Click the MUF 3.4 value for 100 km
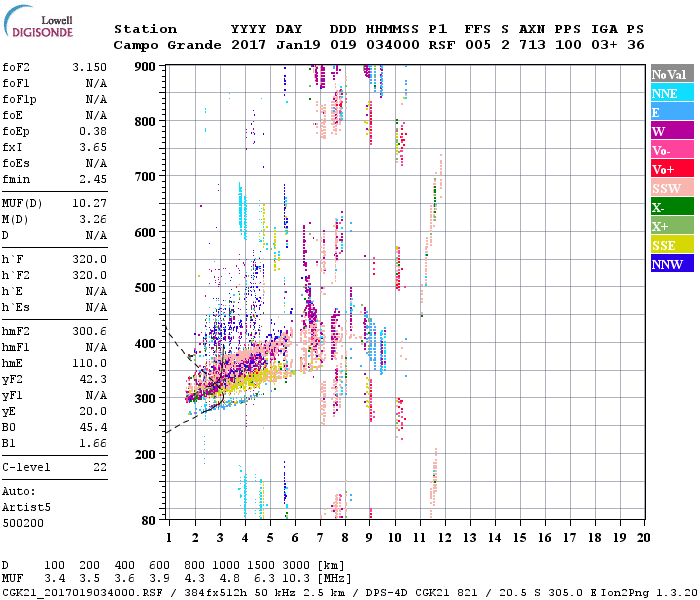Screen dimensions: 700x600 [x=54, y=579]
